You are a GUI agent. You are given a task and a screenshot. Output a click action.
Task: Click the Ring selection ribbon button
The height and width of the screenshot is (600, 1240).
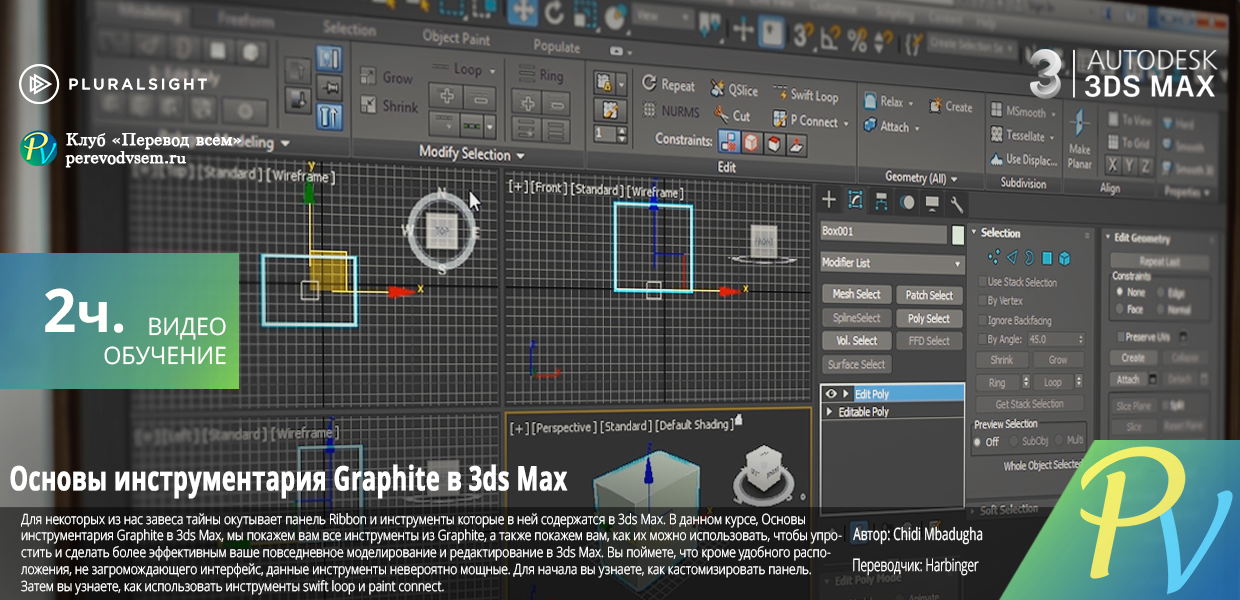[x=541, y=75]
